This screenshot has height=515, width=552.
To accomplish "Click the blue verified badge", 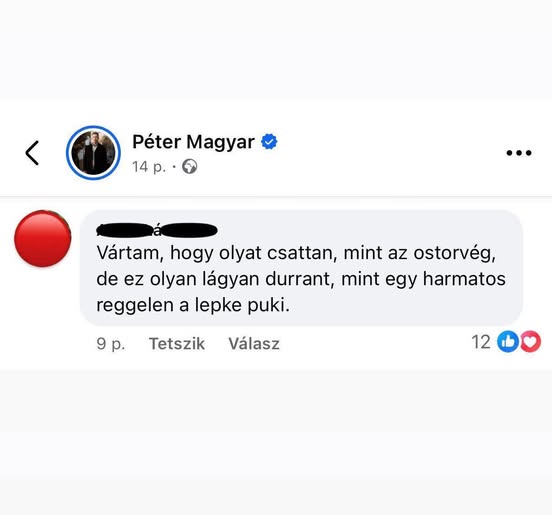I will click(269, 142).
